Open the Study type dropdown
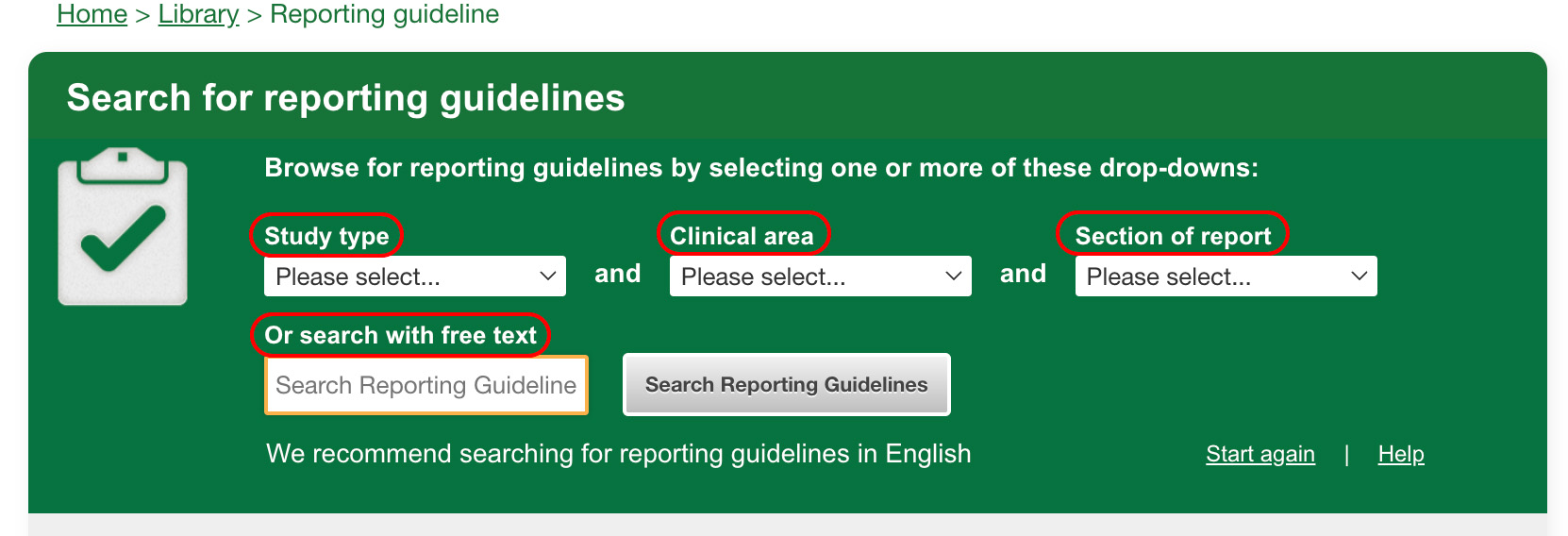 pyautogui.click(x=415, y=276)
